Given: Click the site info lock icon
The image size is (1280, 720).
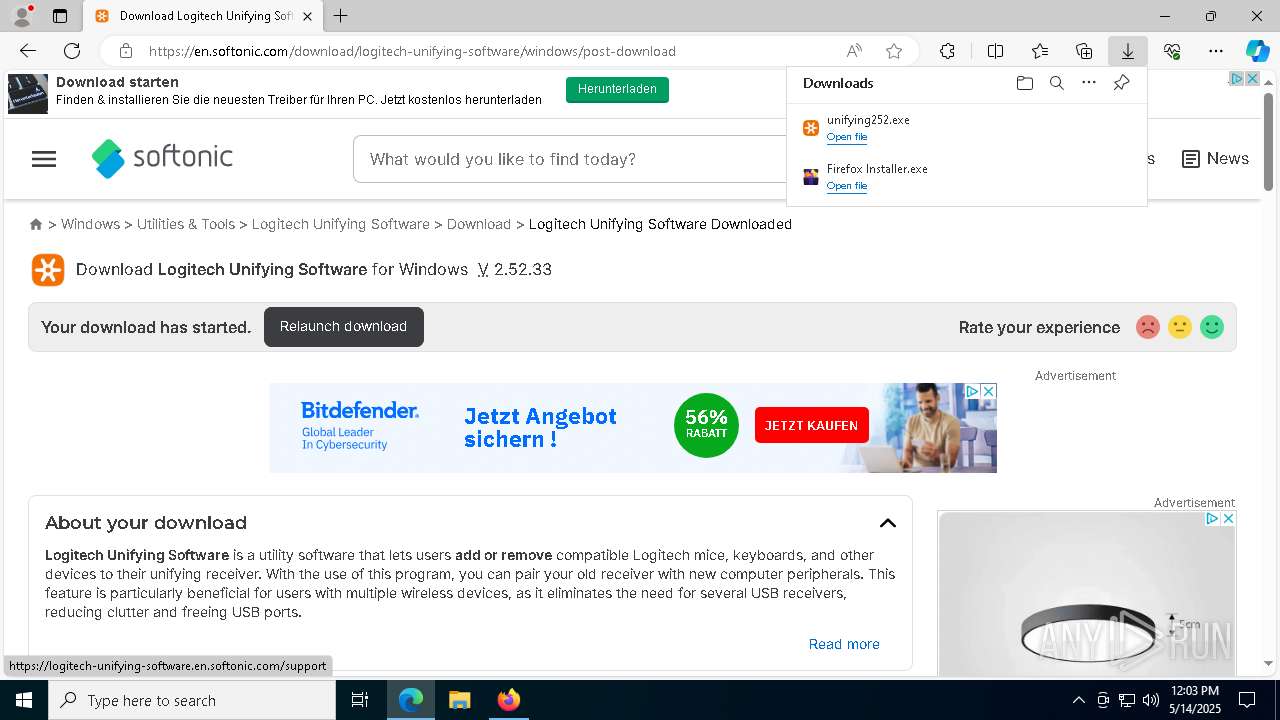Looking at the screenshot, I should click(125, 51).
